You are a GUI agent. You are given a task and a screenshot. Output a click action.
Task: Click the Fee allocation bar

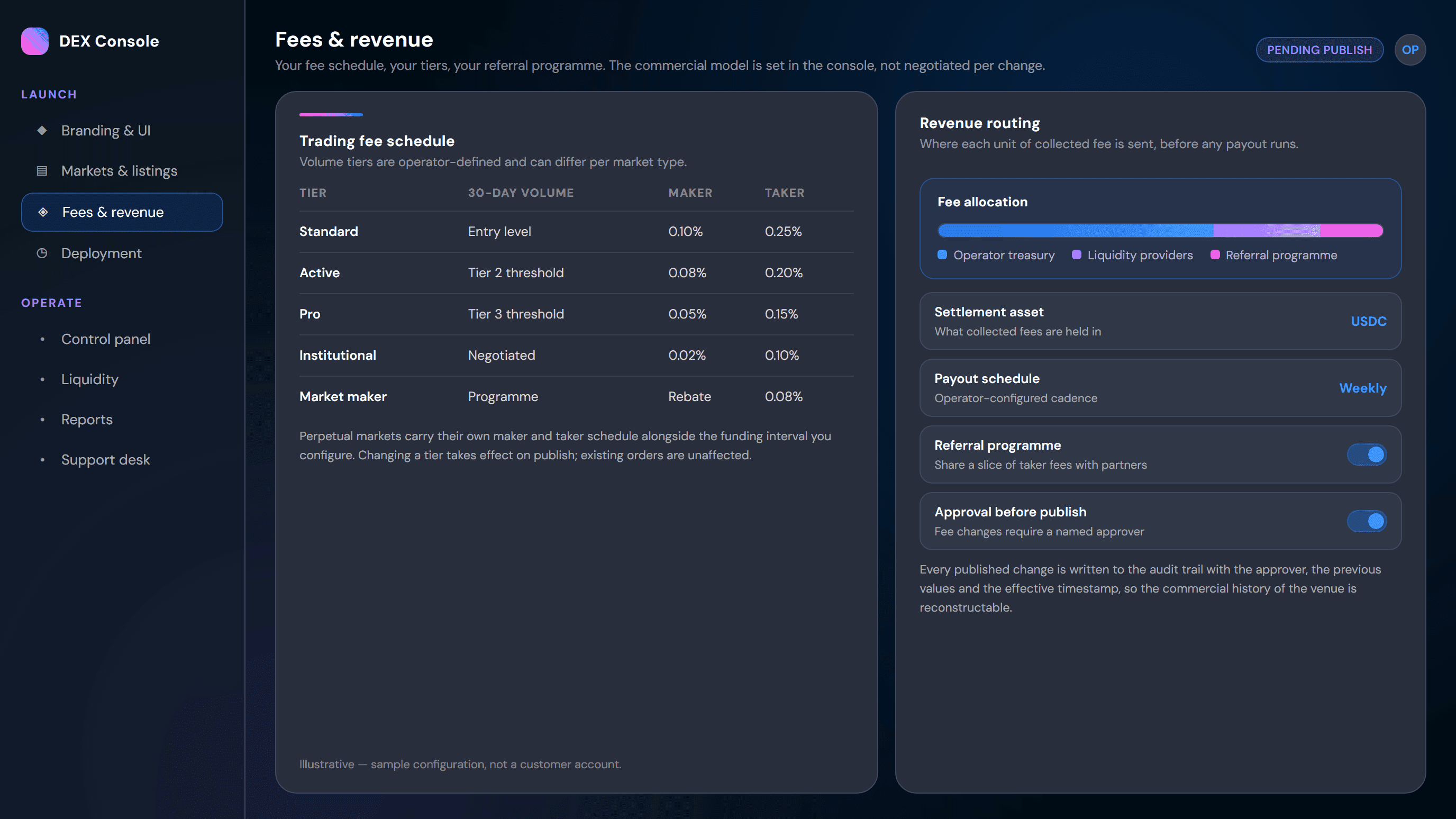pyautogui.click(x=1160, y=231)
